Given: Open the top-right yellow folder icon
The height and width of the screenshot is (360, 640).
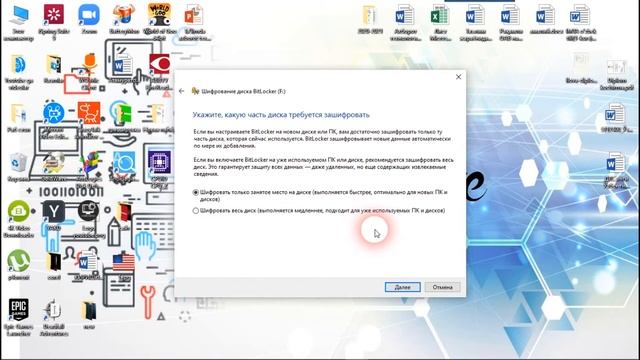Looking at the screenshot, I should coord(369,16).
